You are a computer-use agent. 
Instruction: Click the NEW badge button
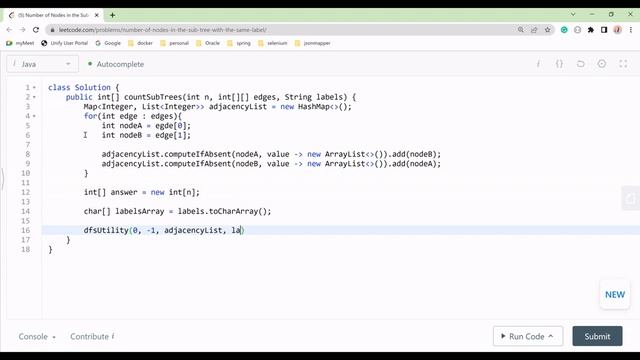click(615, 294)
